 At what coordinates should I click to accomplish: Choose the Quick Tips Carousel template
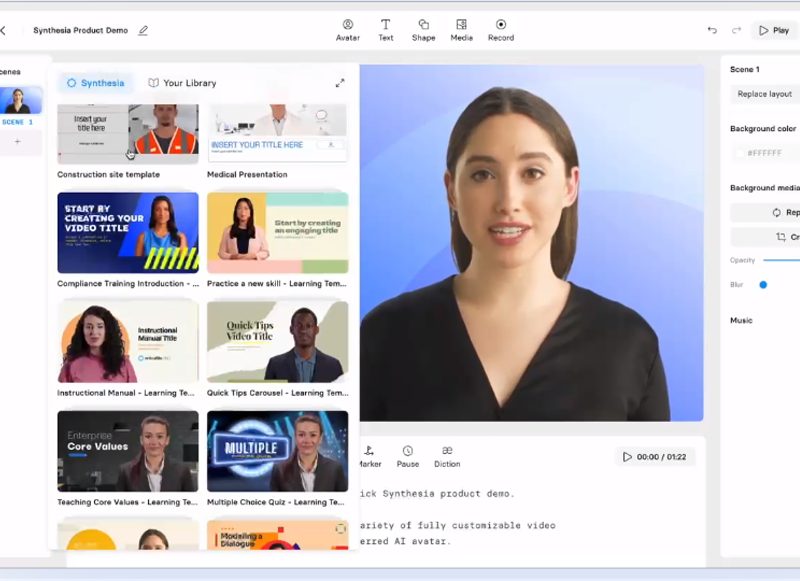[x=278, y=342]
